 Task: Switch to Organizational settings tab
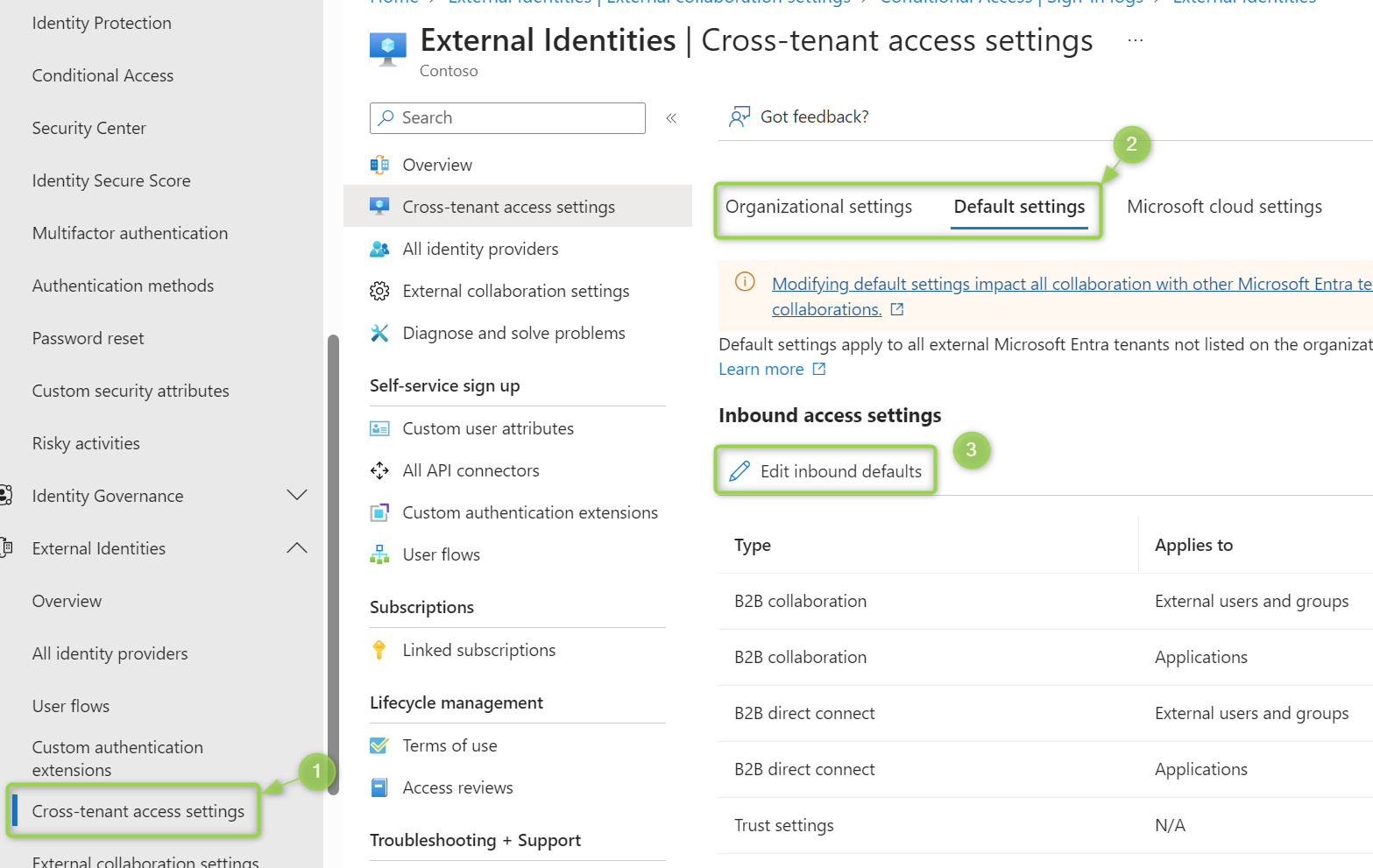click(x=818, y=207)
